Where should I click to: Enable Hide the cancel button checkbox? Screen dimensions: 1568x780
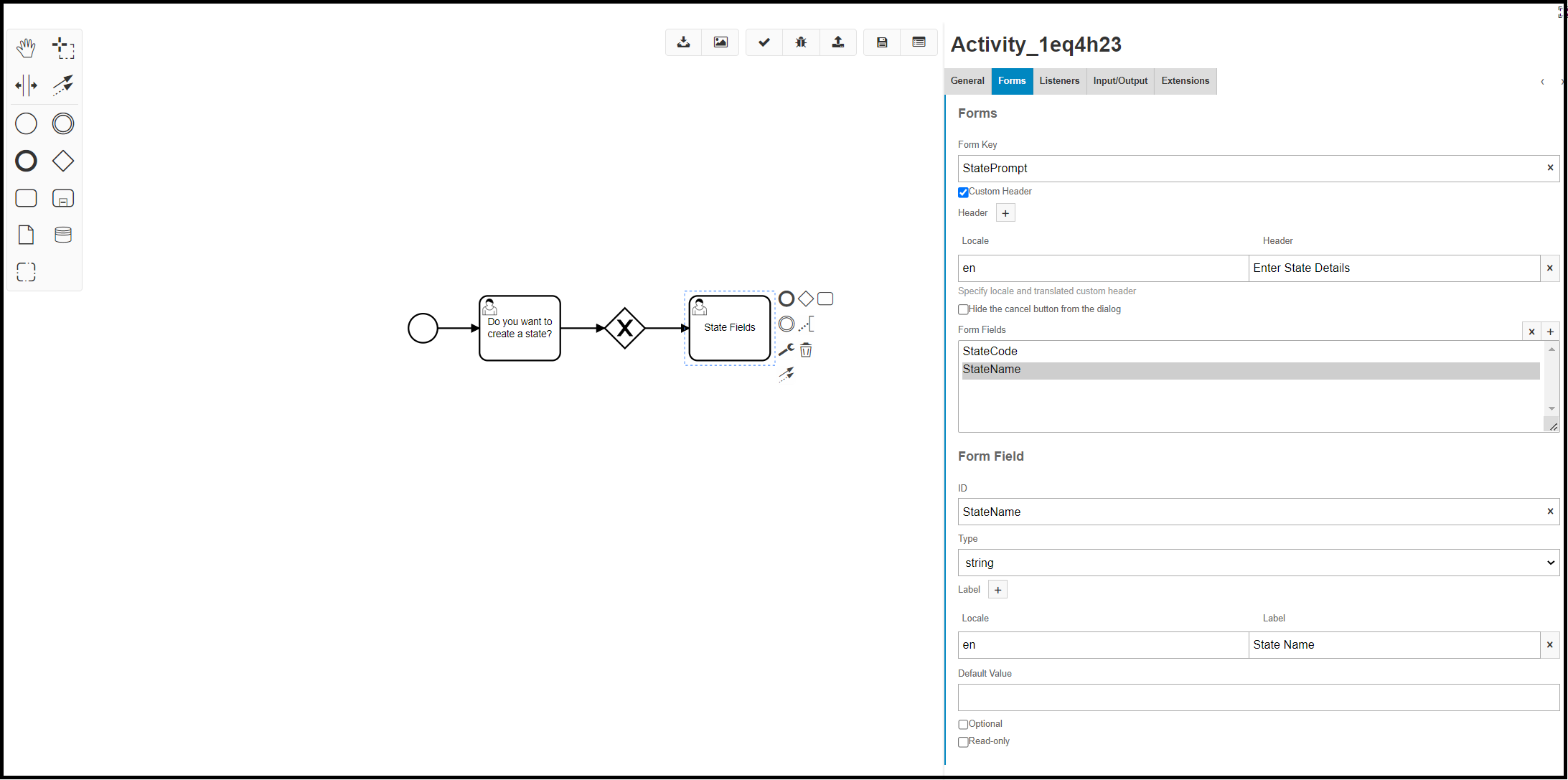coord(963,309)
